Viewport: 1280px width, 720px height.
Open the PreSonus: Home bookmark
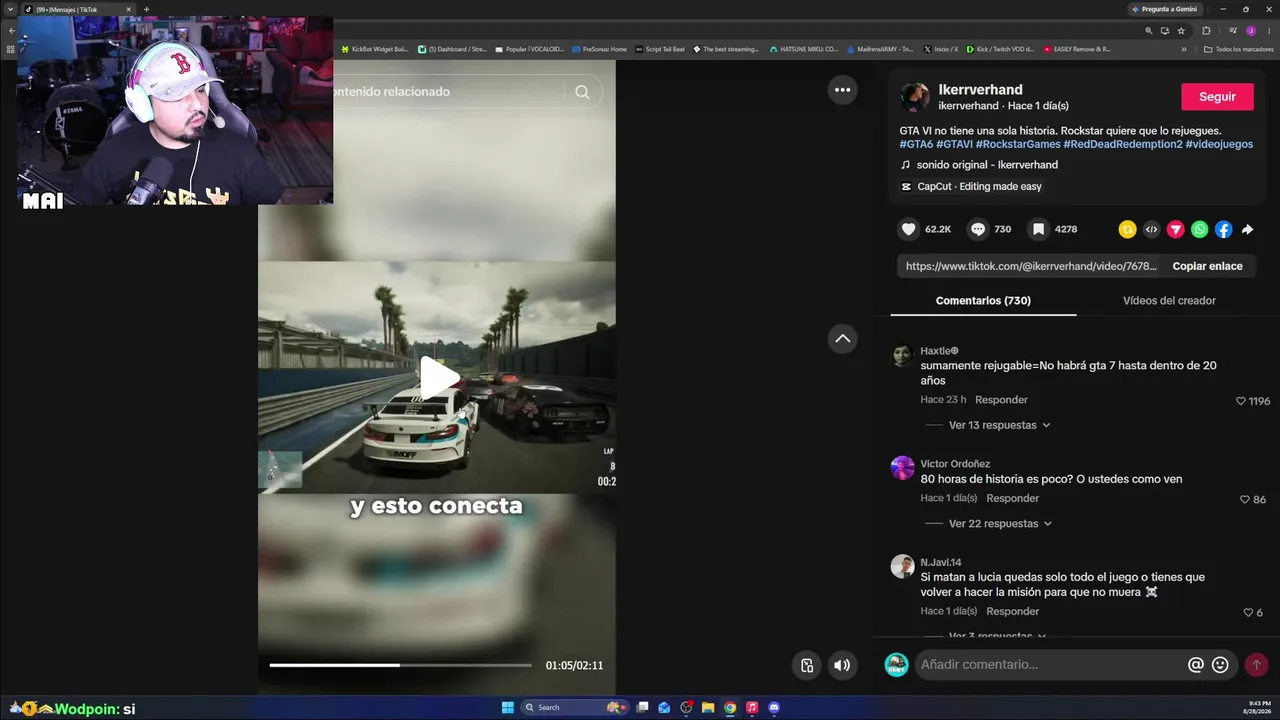pos(599,49)
